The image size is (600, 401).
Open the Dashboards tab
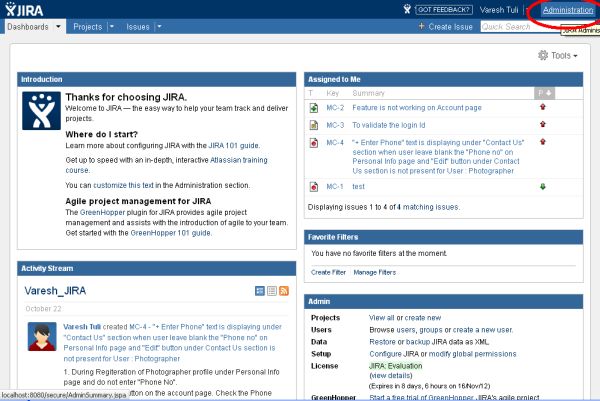(28, 27)
